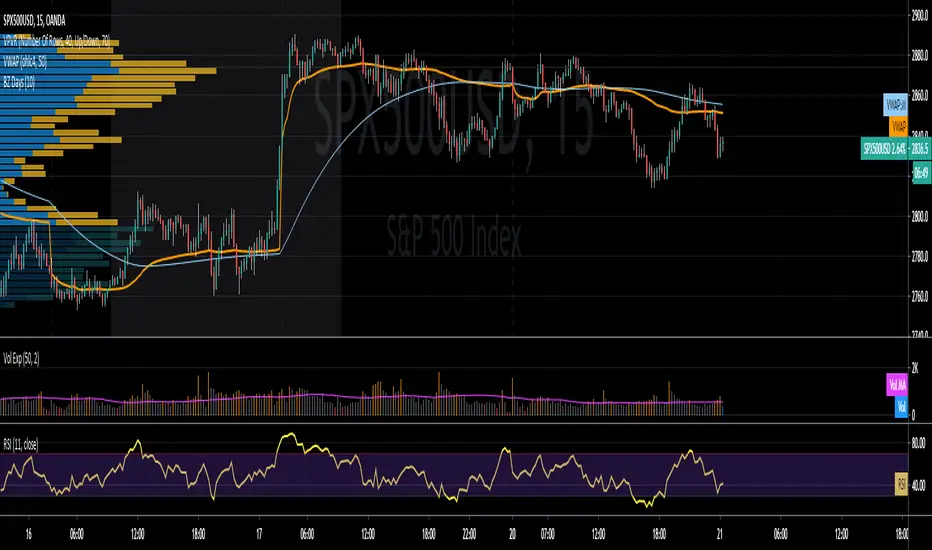Click the blue Vol scale label
This screenshot has height=550, width=932.
click(x=901, y=407)
